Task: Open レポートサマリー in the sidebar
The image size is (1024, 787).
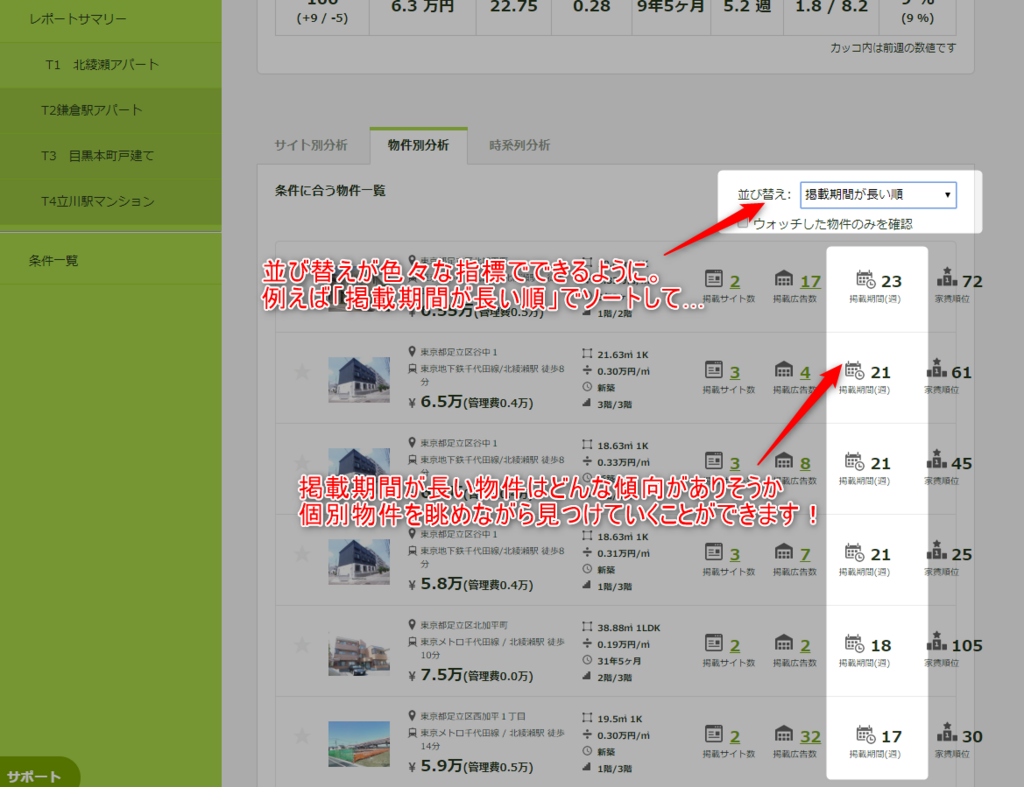Action: pos(110,19)
